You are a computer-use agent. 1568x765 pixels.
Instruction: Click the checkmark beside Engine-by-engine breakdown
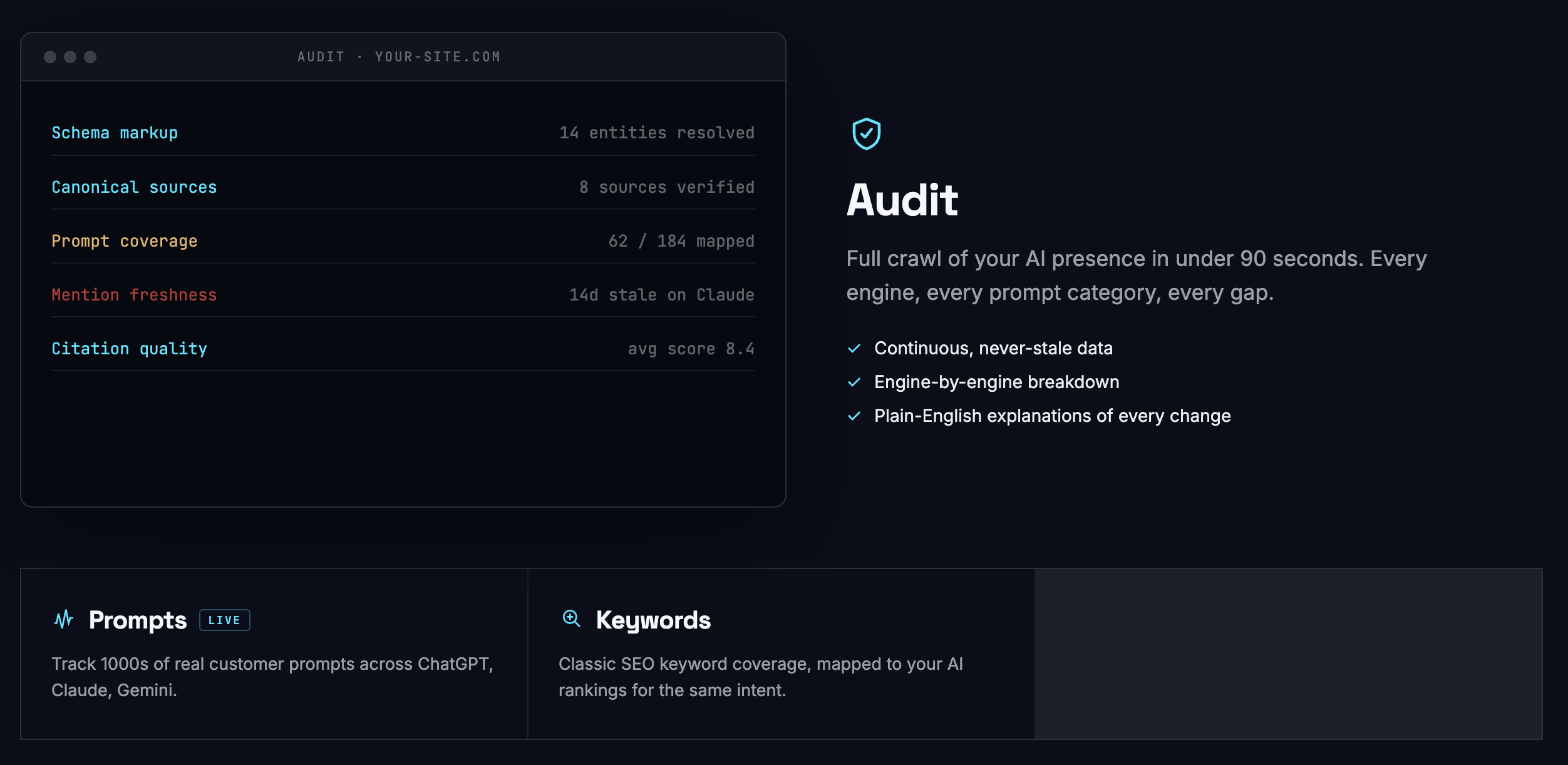point(854,382)
